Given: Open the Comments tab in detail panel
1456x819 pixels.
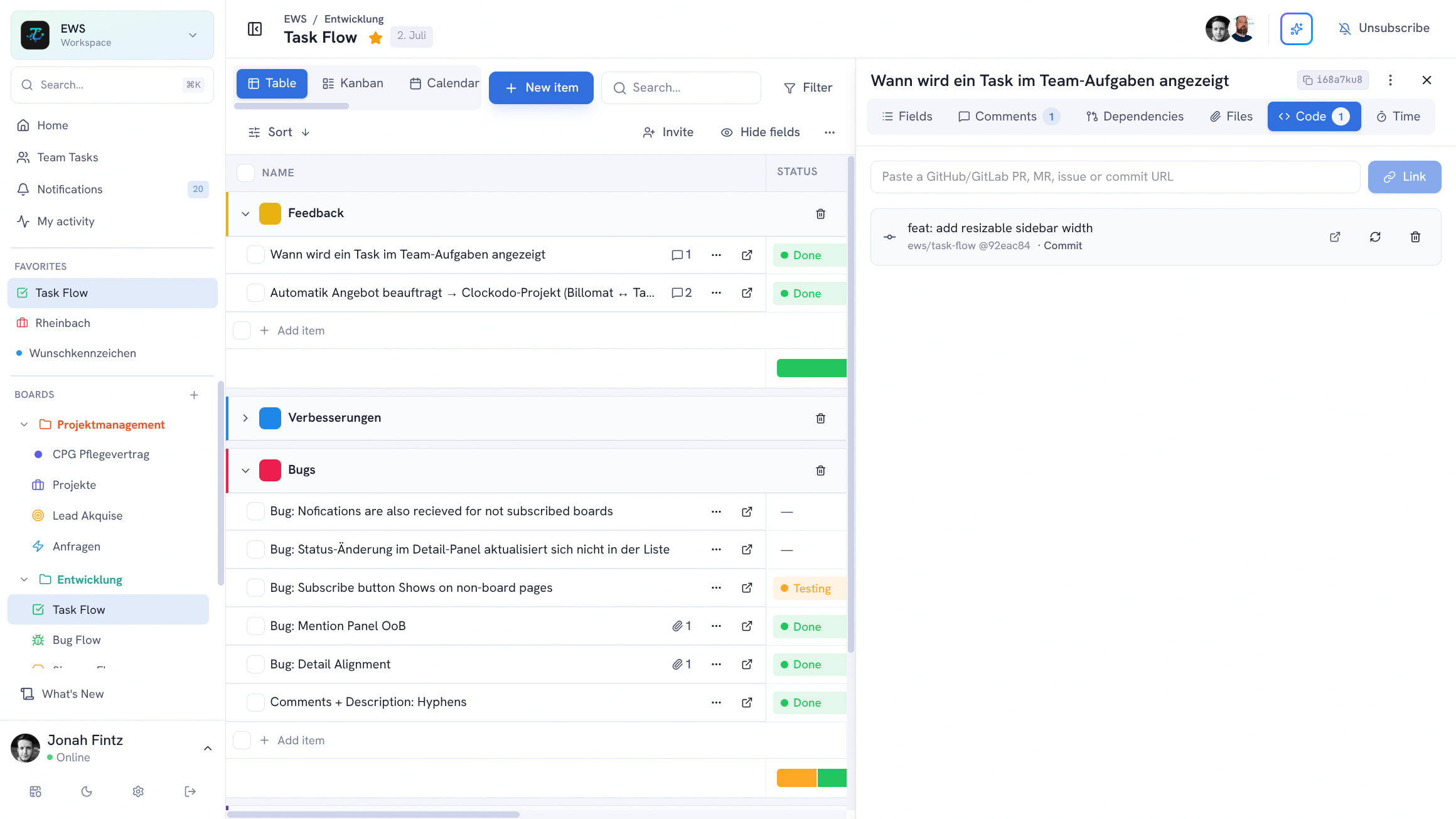Looking at the screenshot, I should coord(1008,117).
